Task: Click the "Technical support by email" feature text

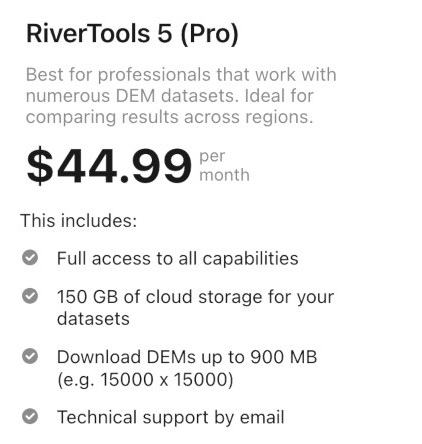Action: pyautogui.click(x=171, y=417)
